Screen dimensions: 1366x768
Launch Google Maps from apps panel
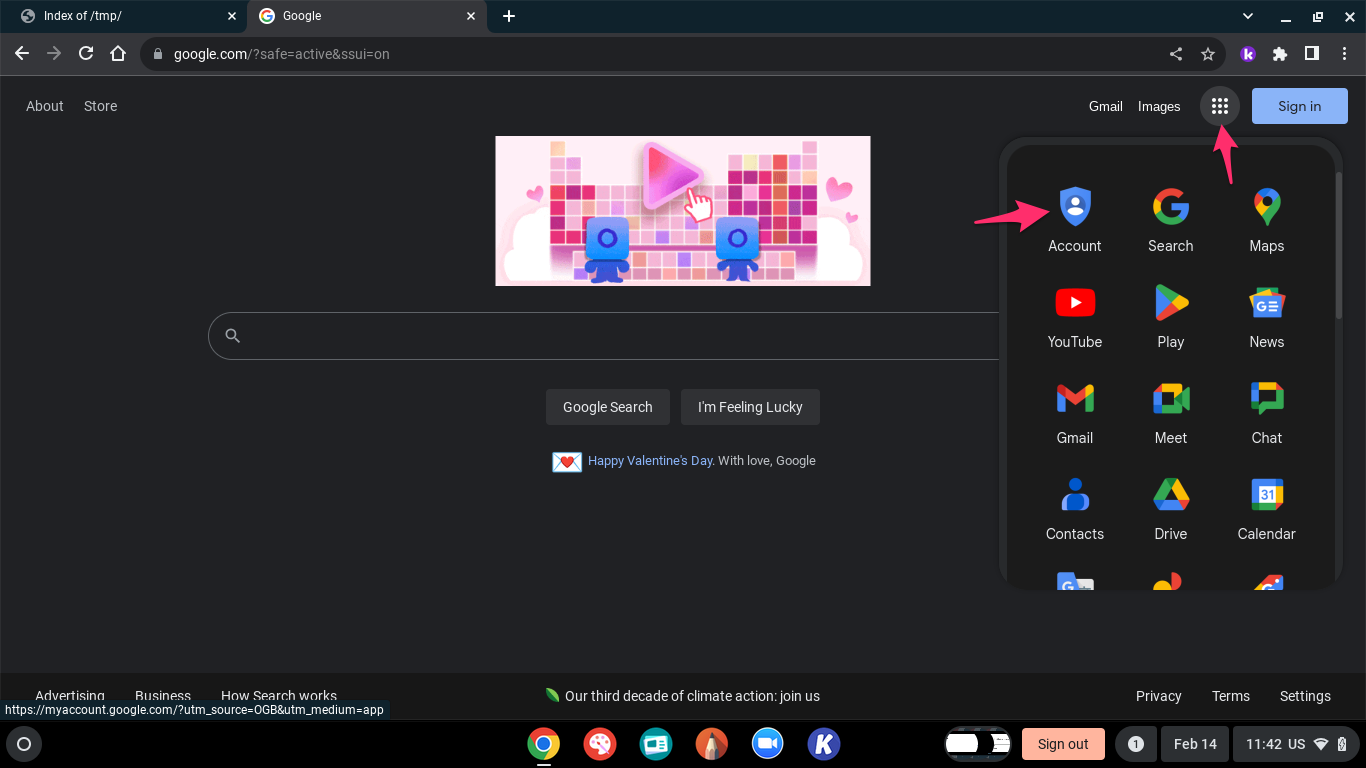click(1266, 219)
